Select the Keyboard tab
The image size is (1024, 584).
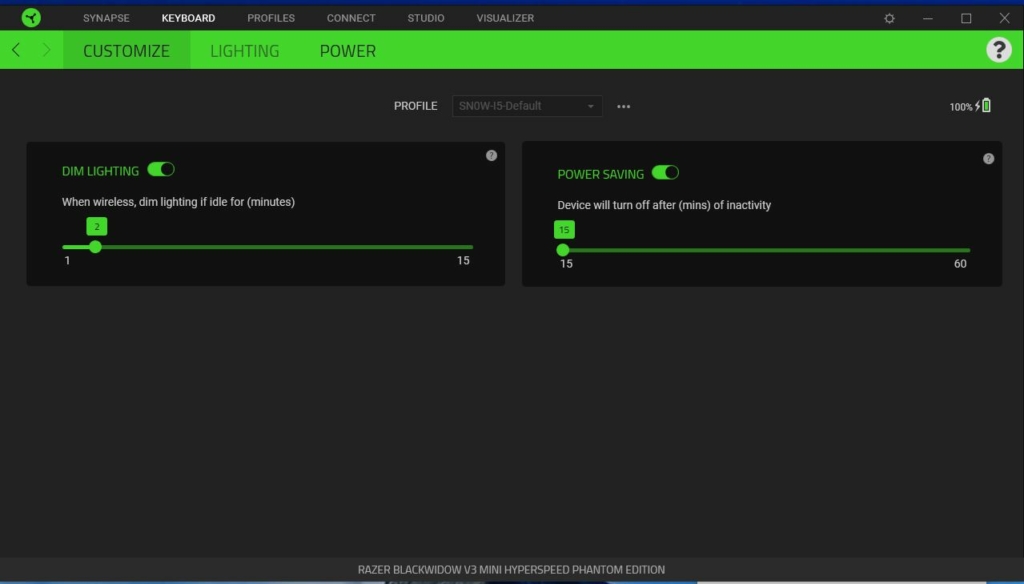pos(188,18)
